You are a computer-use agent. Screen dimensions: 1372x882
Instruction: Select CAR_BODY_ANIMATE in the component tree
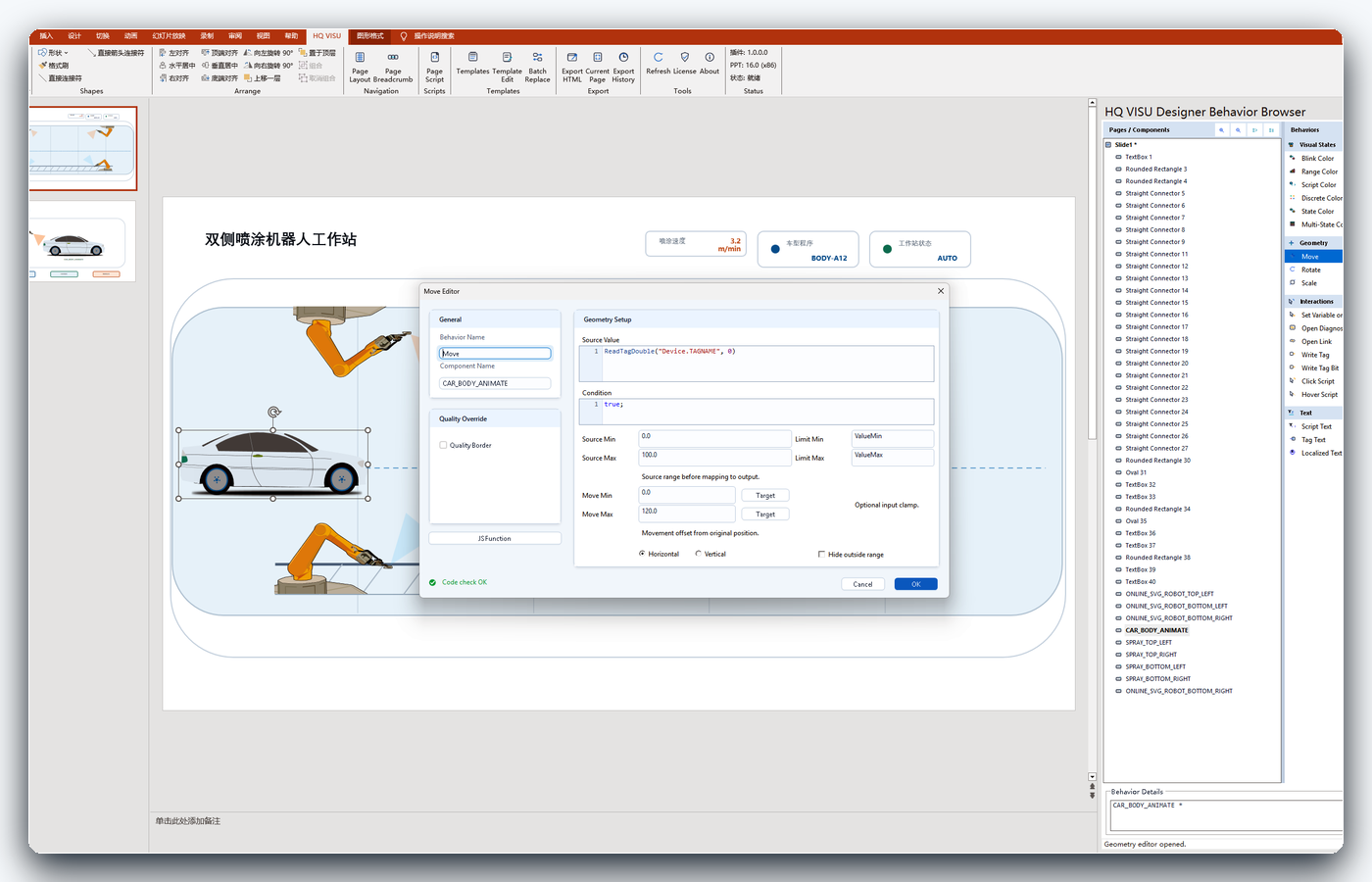(x=1156, y=630)
